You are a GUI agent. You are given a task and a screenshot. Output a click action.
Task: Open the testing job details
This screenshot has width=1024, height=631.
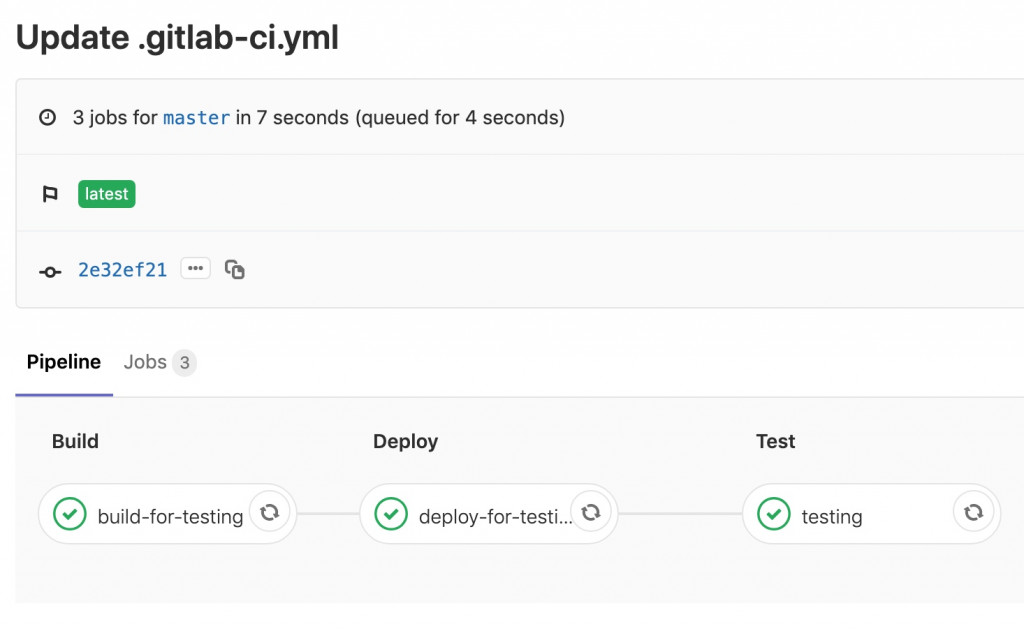(832, 517)
